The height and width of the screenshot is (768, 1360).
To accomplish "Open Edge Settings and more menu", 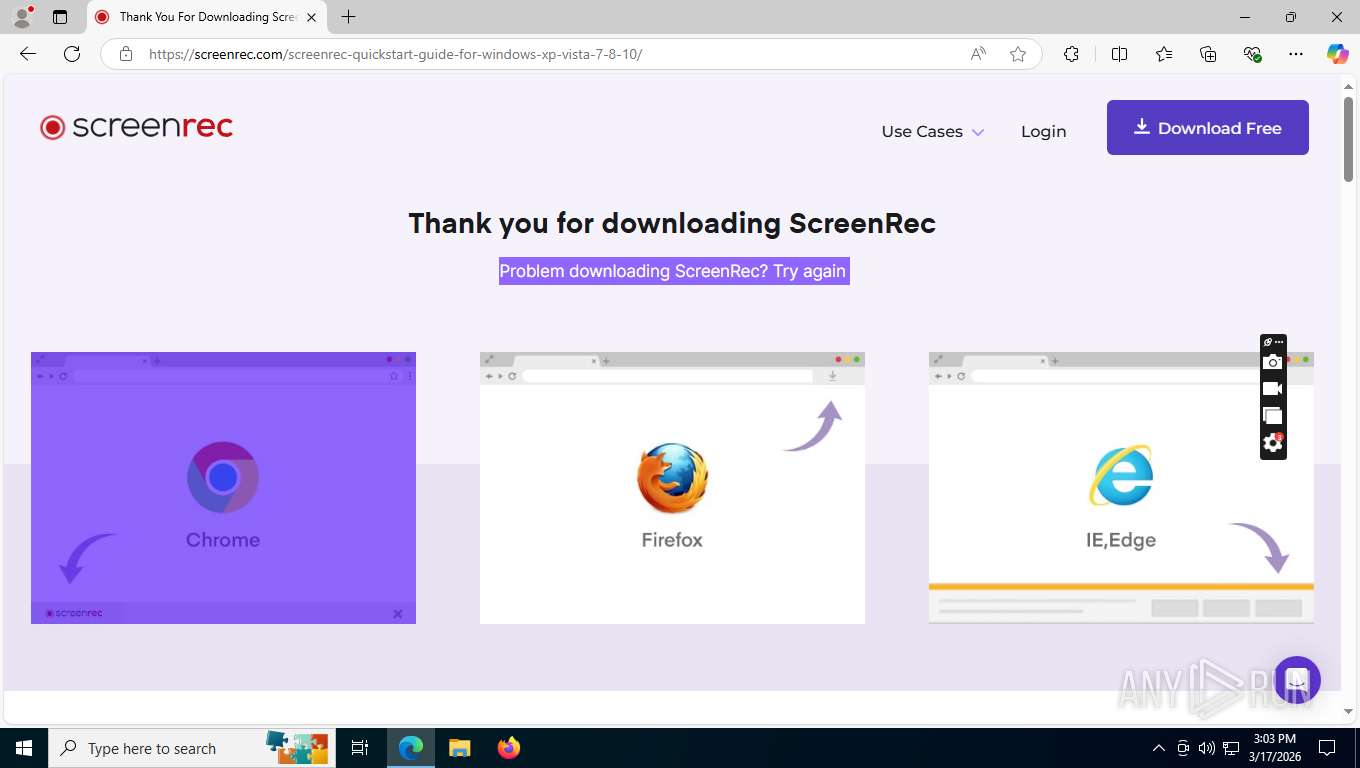I will click(x=1296, y=54).
